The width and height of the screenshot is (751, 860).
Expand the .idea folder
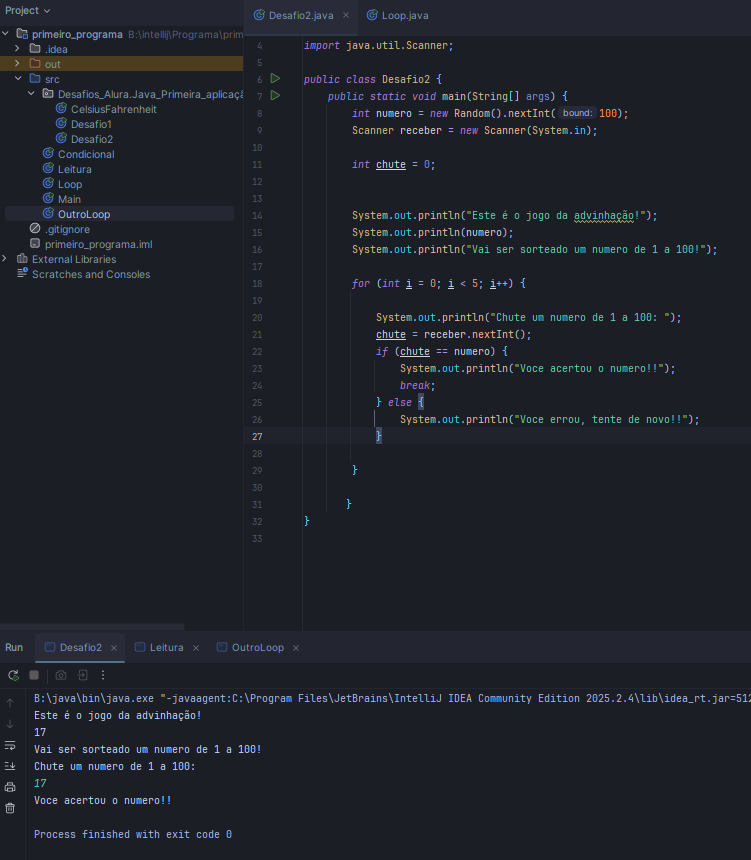click(x=17, y=49)
